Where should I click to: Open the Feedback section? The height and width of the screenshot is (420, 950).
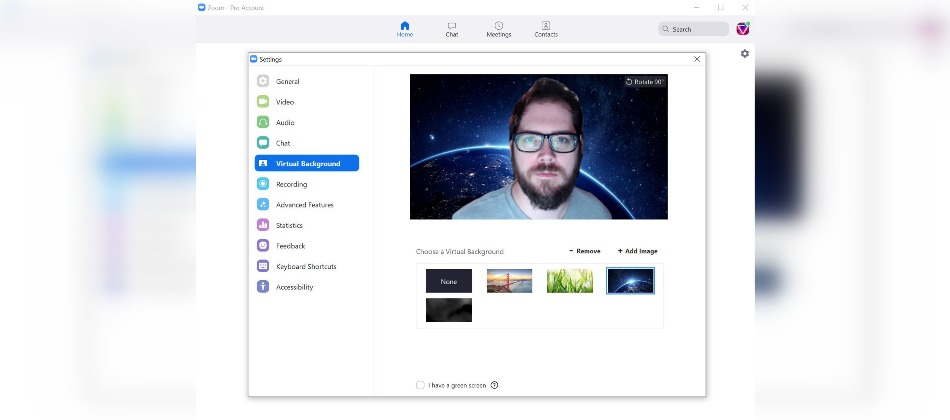tap(290, 246)
